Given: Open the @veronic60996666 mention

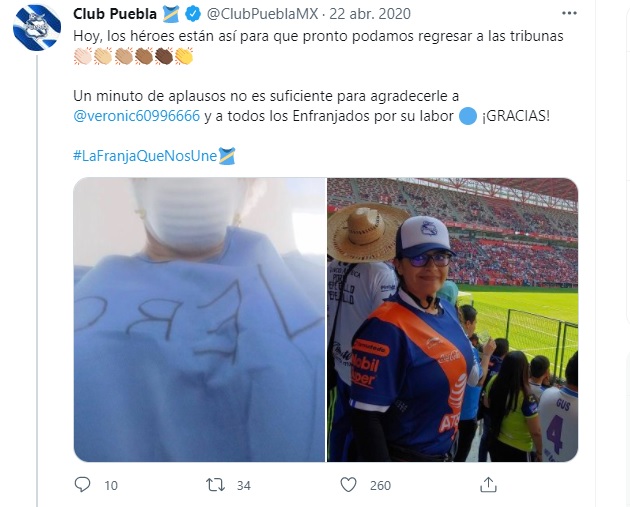Looking at the screenshot, I should (x=137, y=116).
